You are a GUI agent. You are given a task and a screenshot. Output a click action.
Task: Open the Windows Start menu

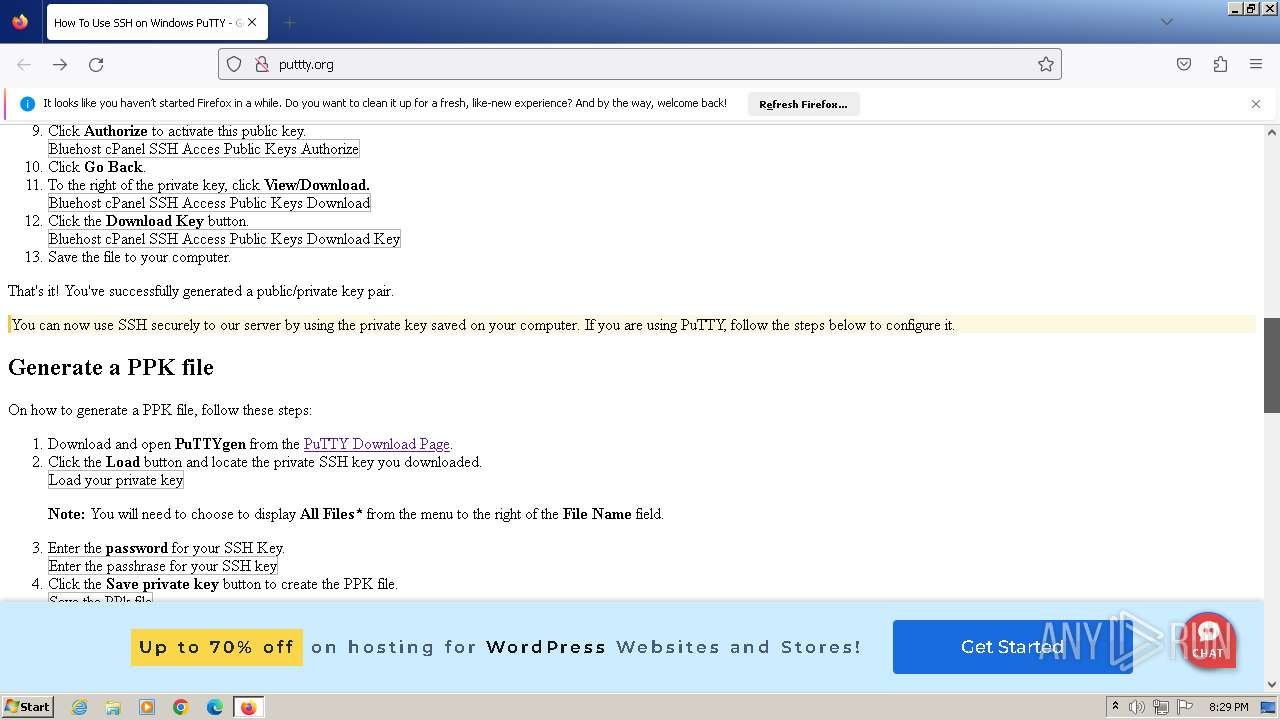coord(27,707)
